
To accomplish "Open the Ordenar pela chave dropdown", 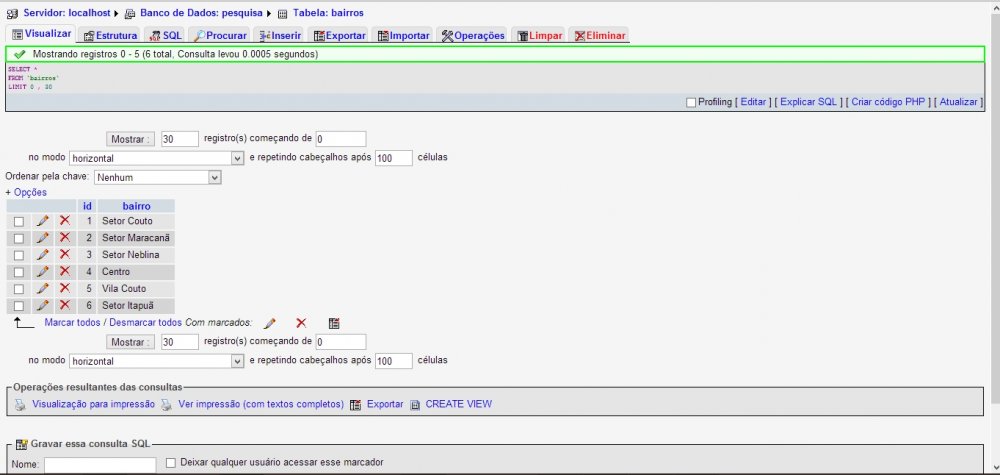I will point(157,177).
